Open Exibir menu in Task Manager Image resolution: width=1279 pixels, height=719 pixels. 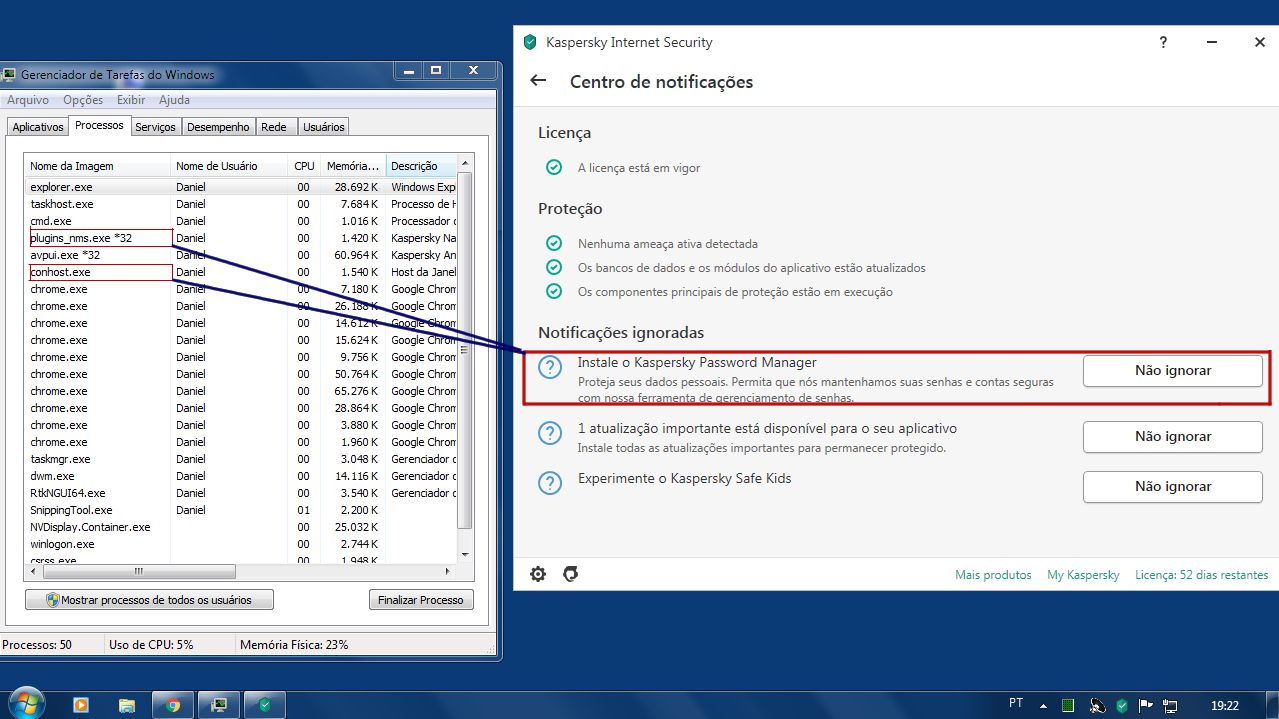(x=131, y=100)
